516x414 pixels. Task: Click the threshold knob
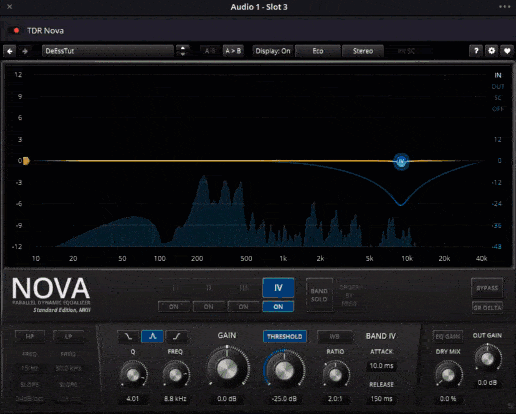(284, 369)
